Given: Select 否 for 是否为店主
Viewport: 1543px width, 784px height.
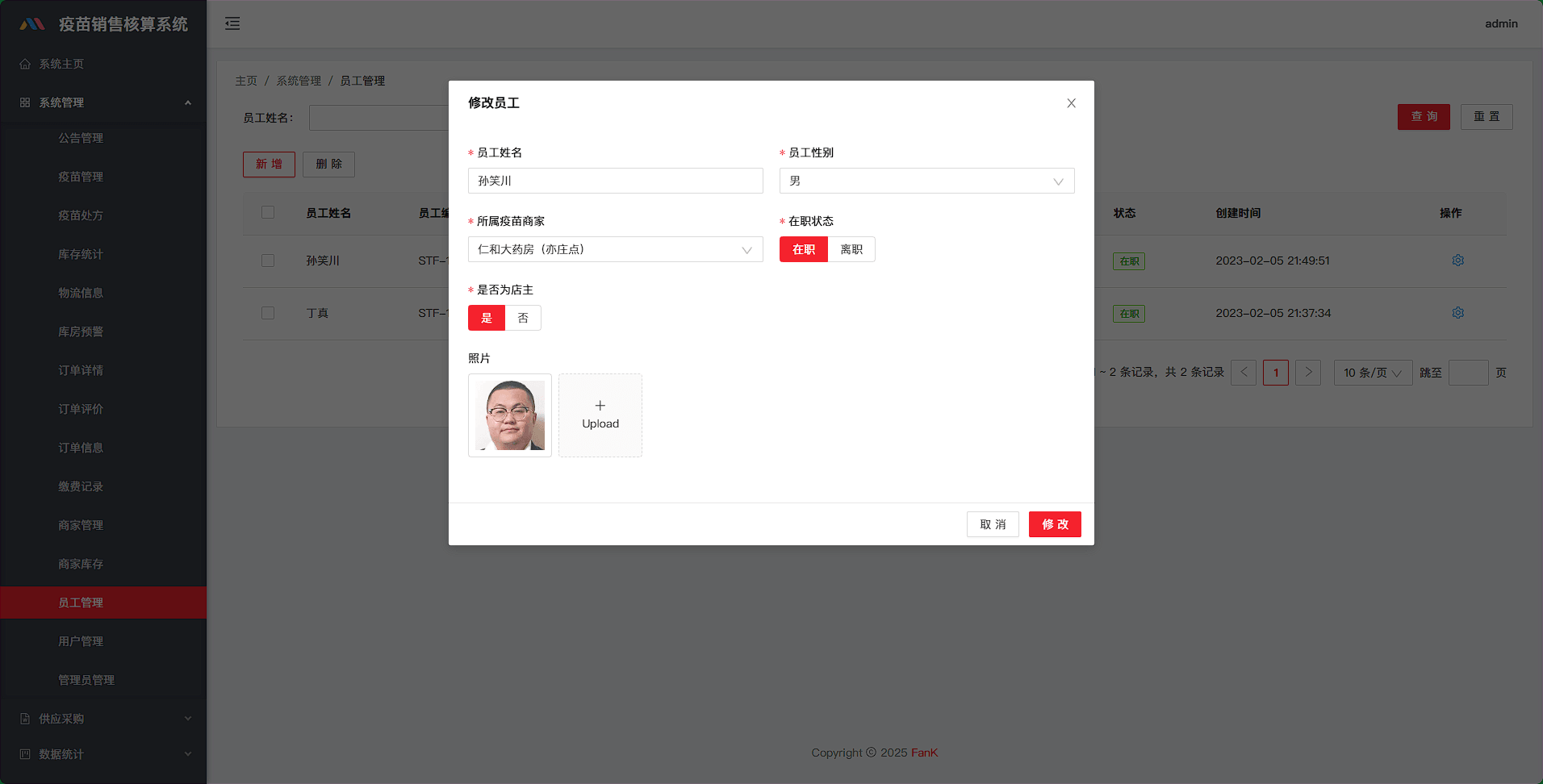Looking at the screenshot, I should [523, 318].
